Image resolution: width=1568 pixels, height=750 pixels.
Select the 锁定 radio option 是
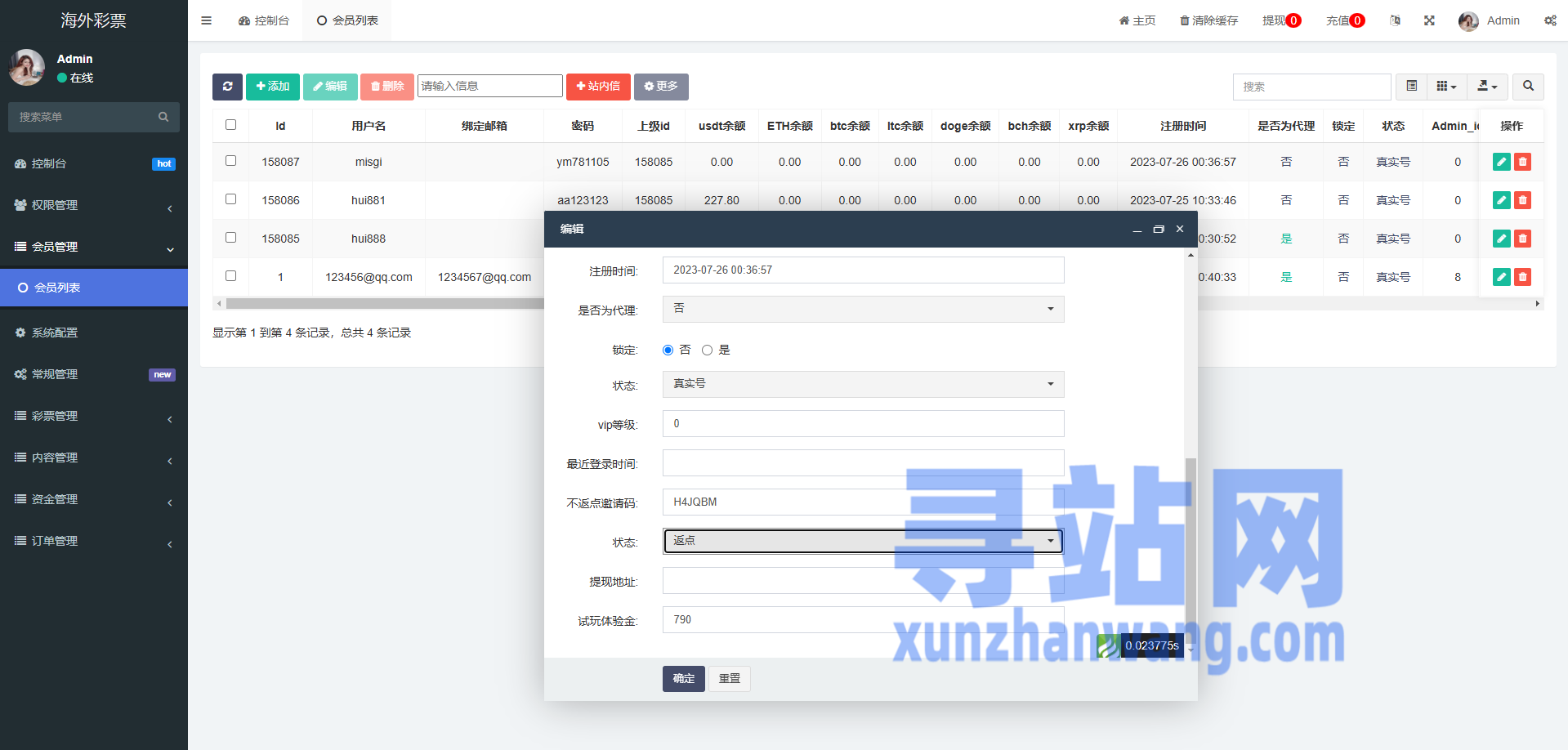point(707,350)
